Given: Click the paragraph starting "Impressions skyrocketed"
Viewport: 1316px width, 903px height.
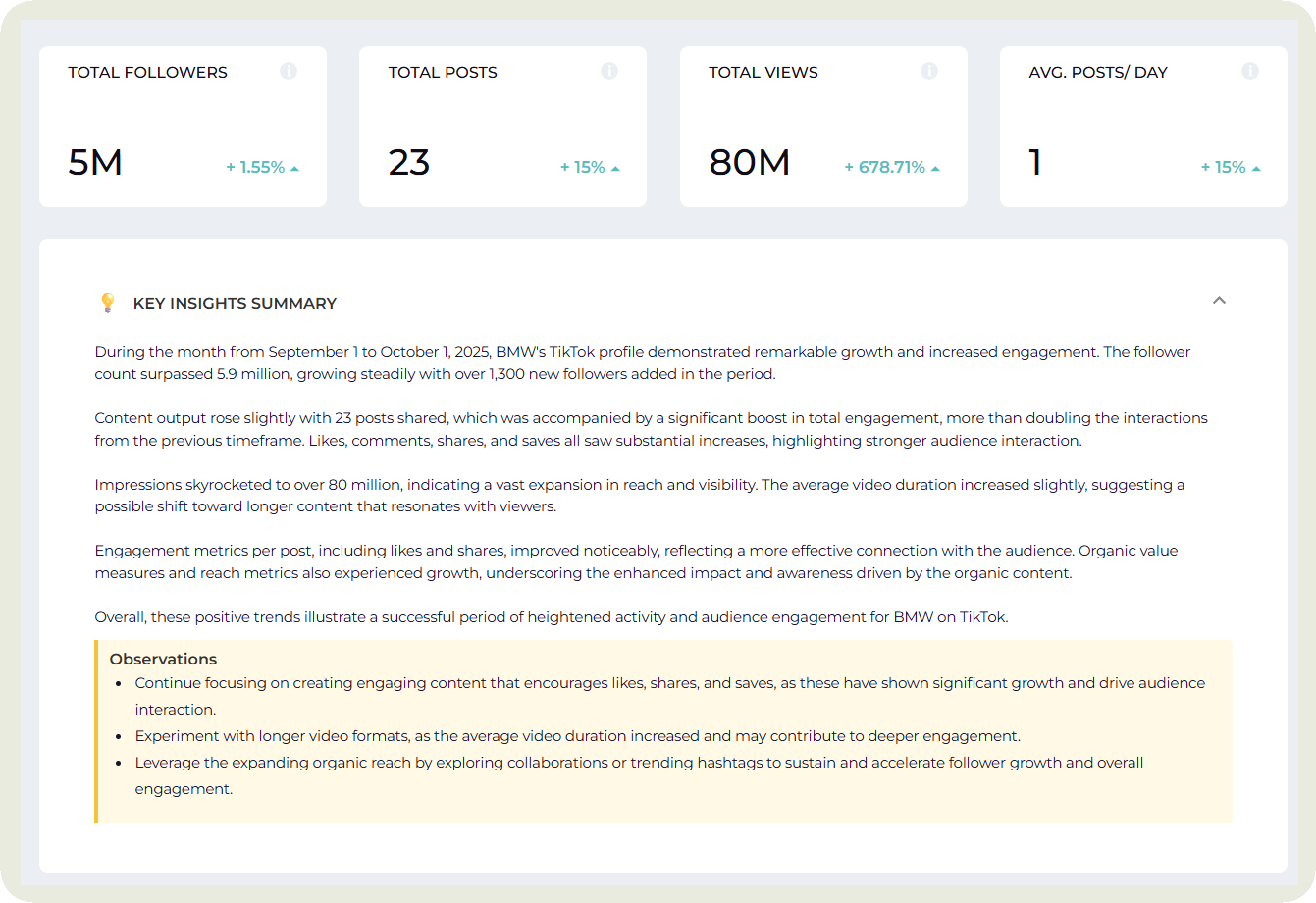Looking at the screenshot, I should pyautogui.click(x=639, y=496).
